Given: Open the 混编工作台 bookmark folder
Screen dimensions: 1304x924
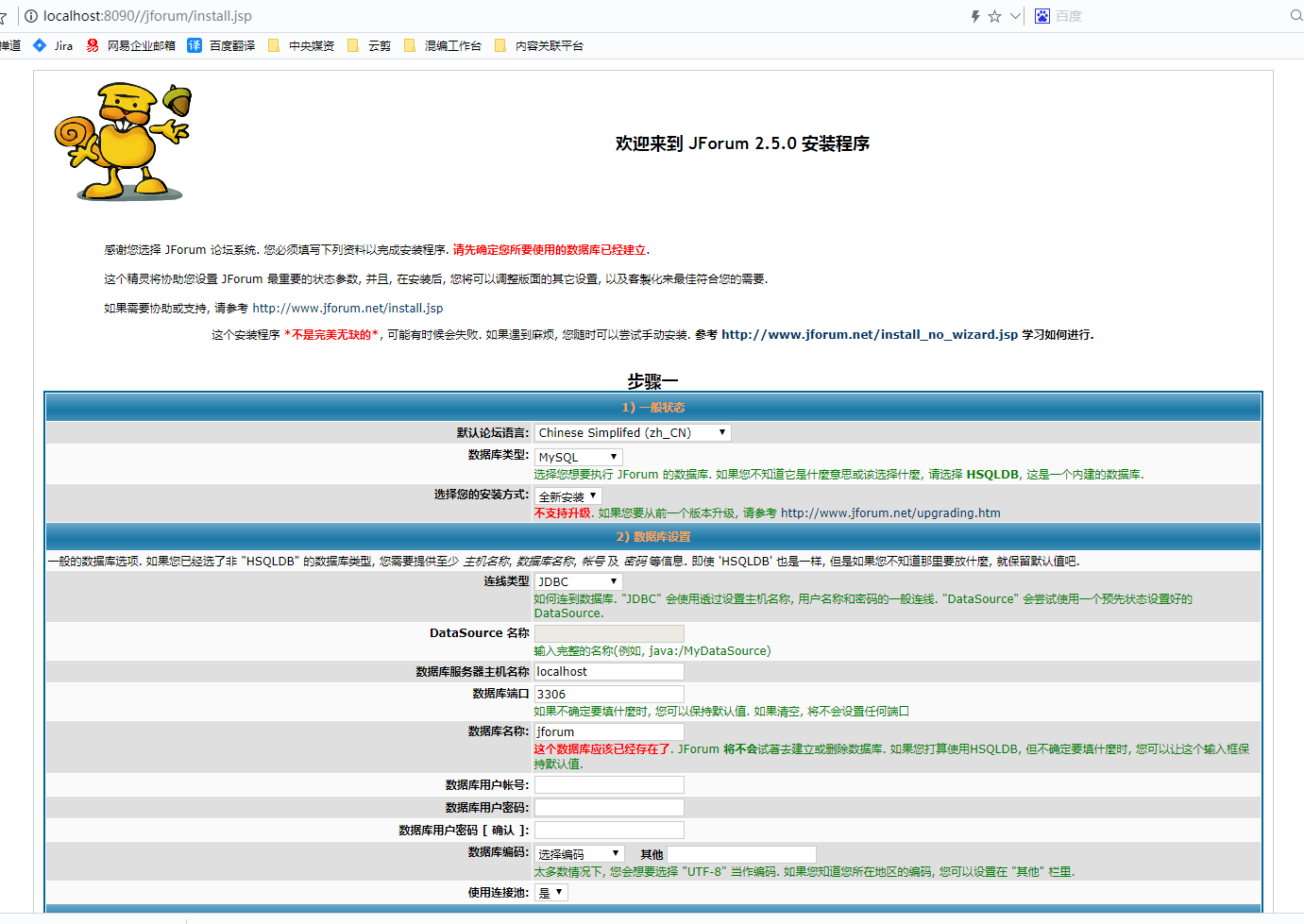Looking at the screenshot, I should tap(442, 45).
